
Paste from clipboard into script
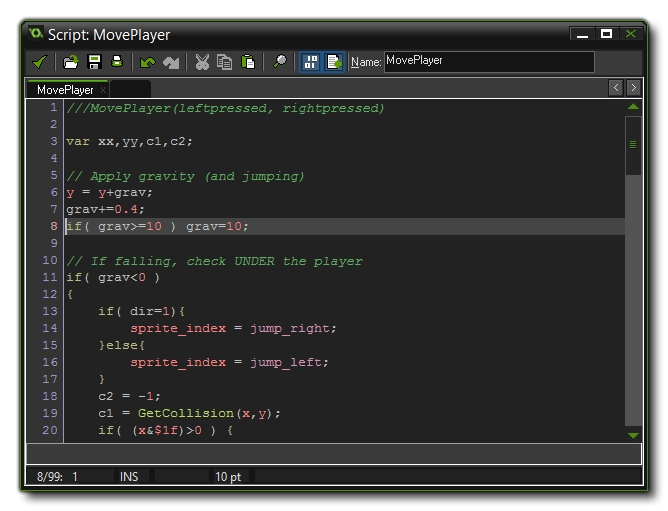[248, 62]
